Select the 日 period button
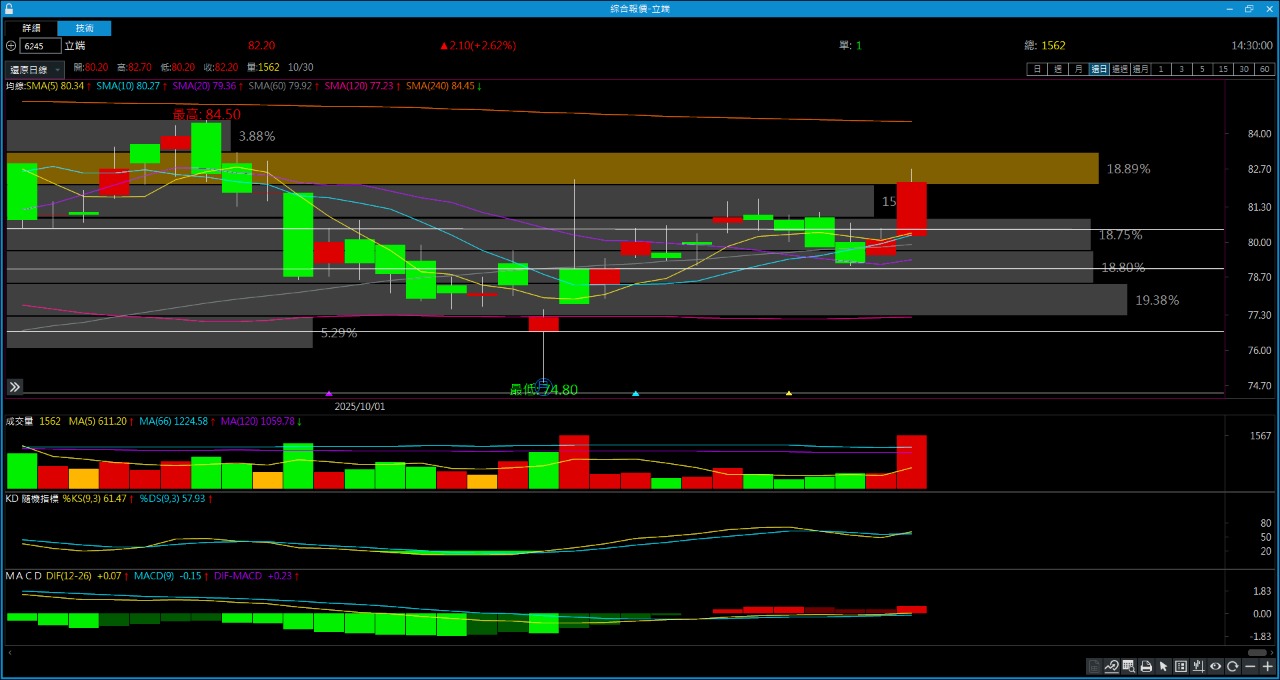This screenshot has height=680, width=1280. [x=1037, y=69]
